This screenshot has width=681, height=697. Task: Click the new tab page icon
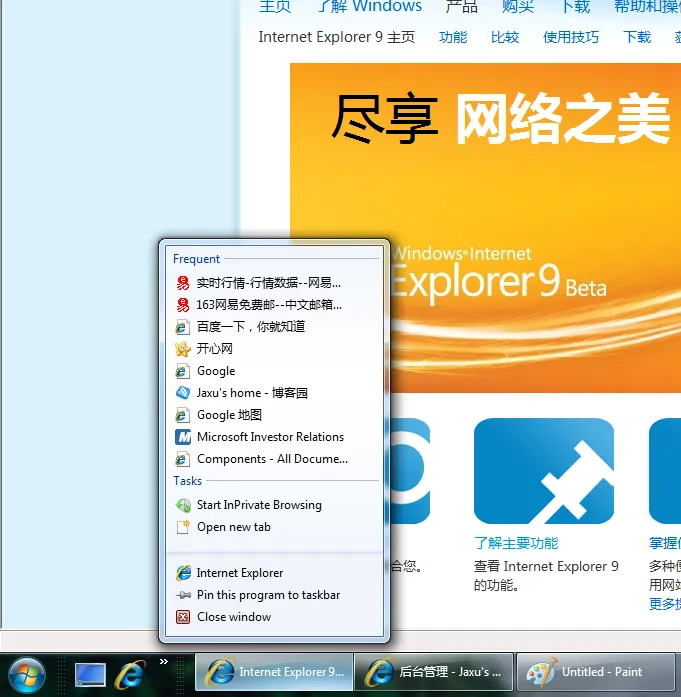[183, 527]
